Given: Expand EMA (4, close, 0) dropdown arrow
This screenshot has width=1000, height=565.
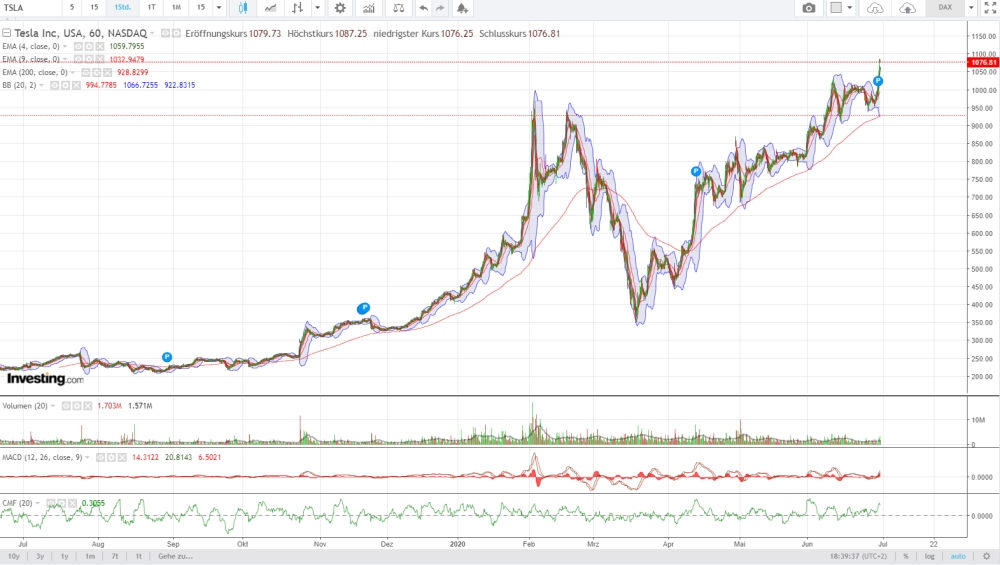Looking at the screenshot, I should click(x=65, y=47).
